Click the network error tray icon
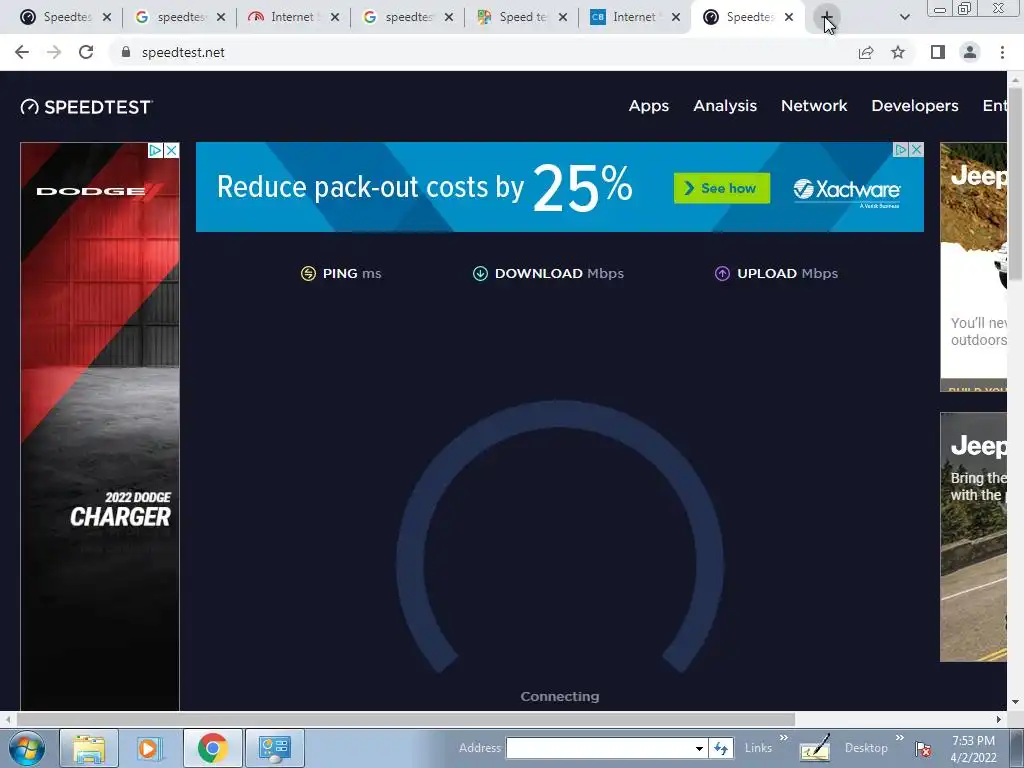Image resolution: width=1024 pixels, height=768 pixels. pyautogui.click(x=923, y=748)
